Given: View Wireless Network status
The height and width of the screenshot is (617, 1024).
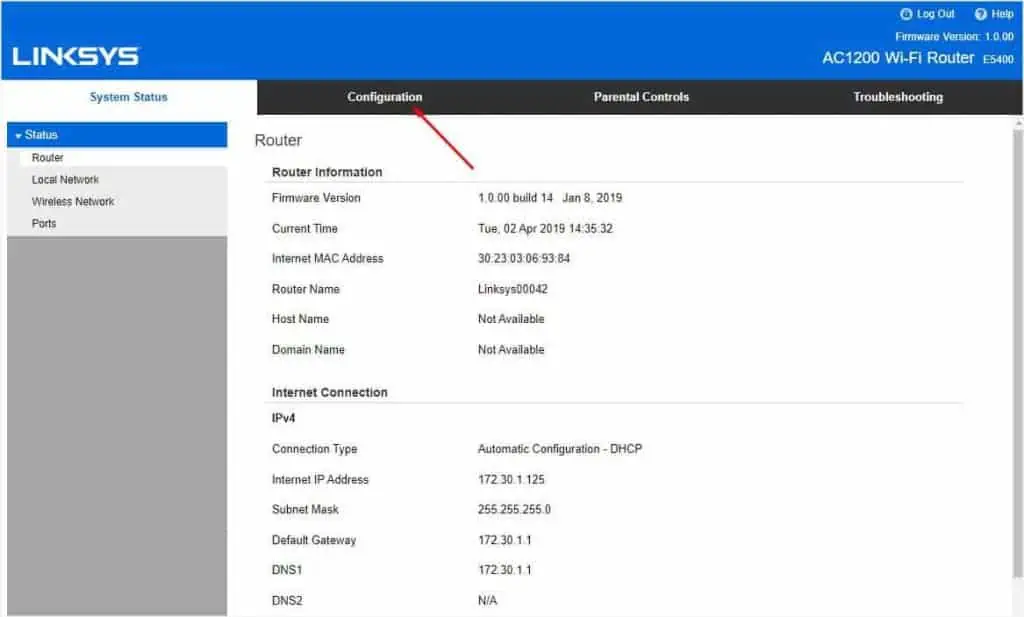Looking at the screenshot, I should tap(72, 201).
